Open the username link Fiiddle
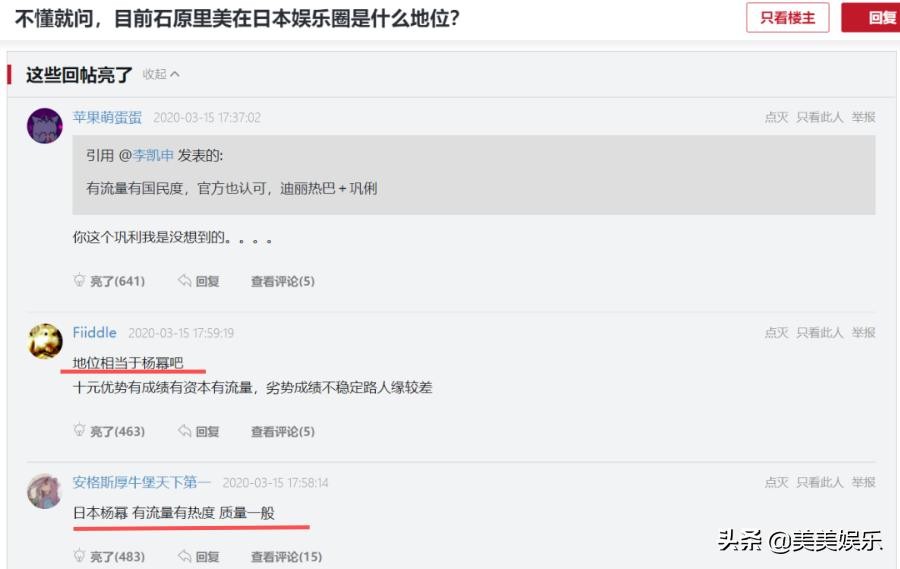The image size is (900, 569). click(94, 332)
